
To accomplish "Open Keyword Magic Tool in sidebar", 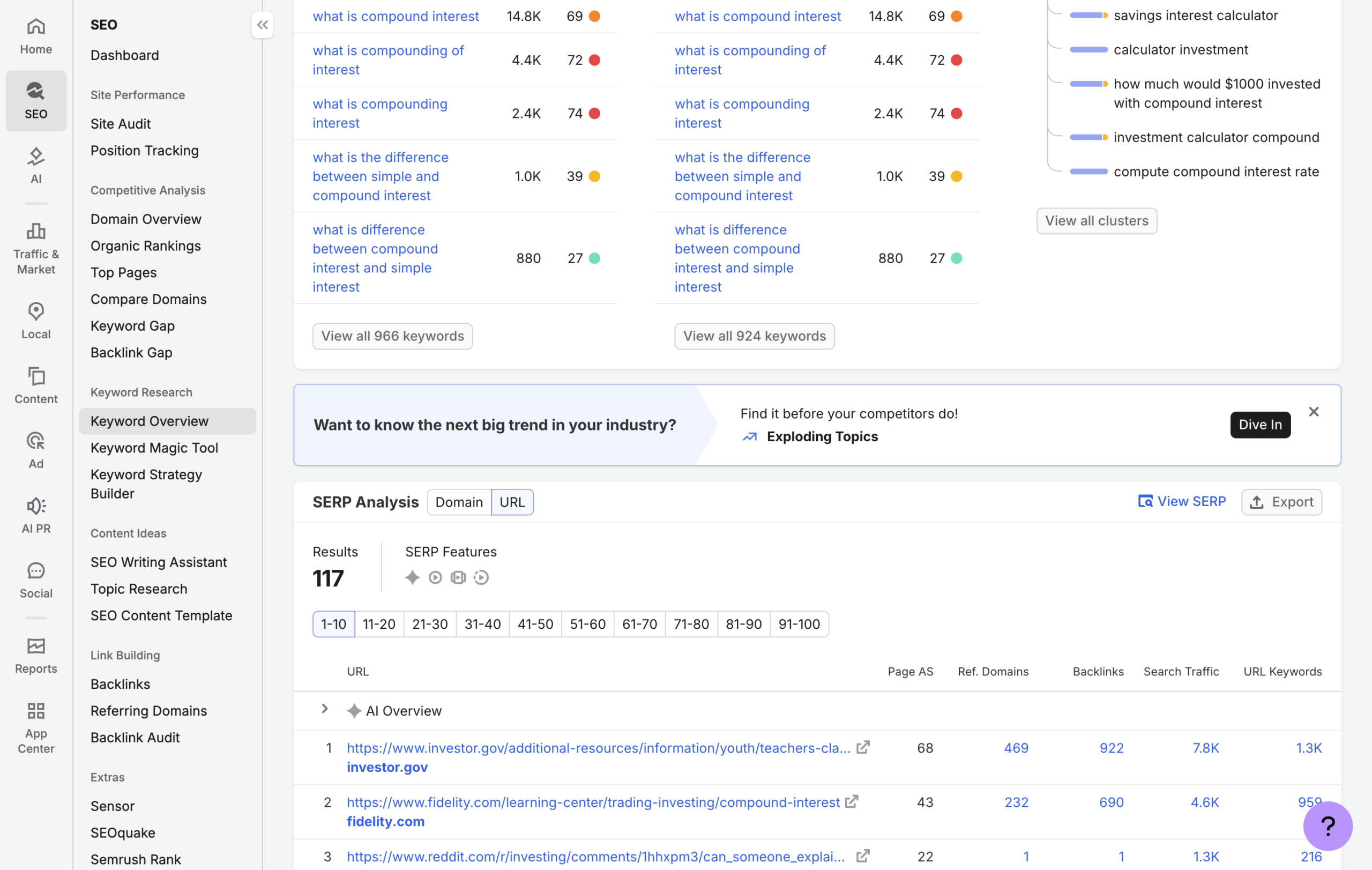I will [x=154, y=448].
